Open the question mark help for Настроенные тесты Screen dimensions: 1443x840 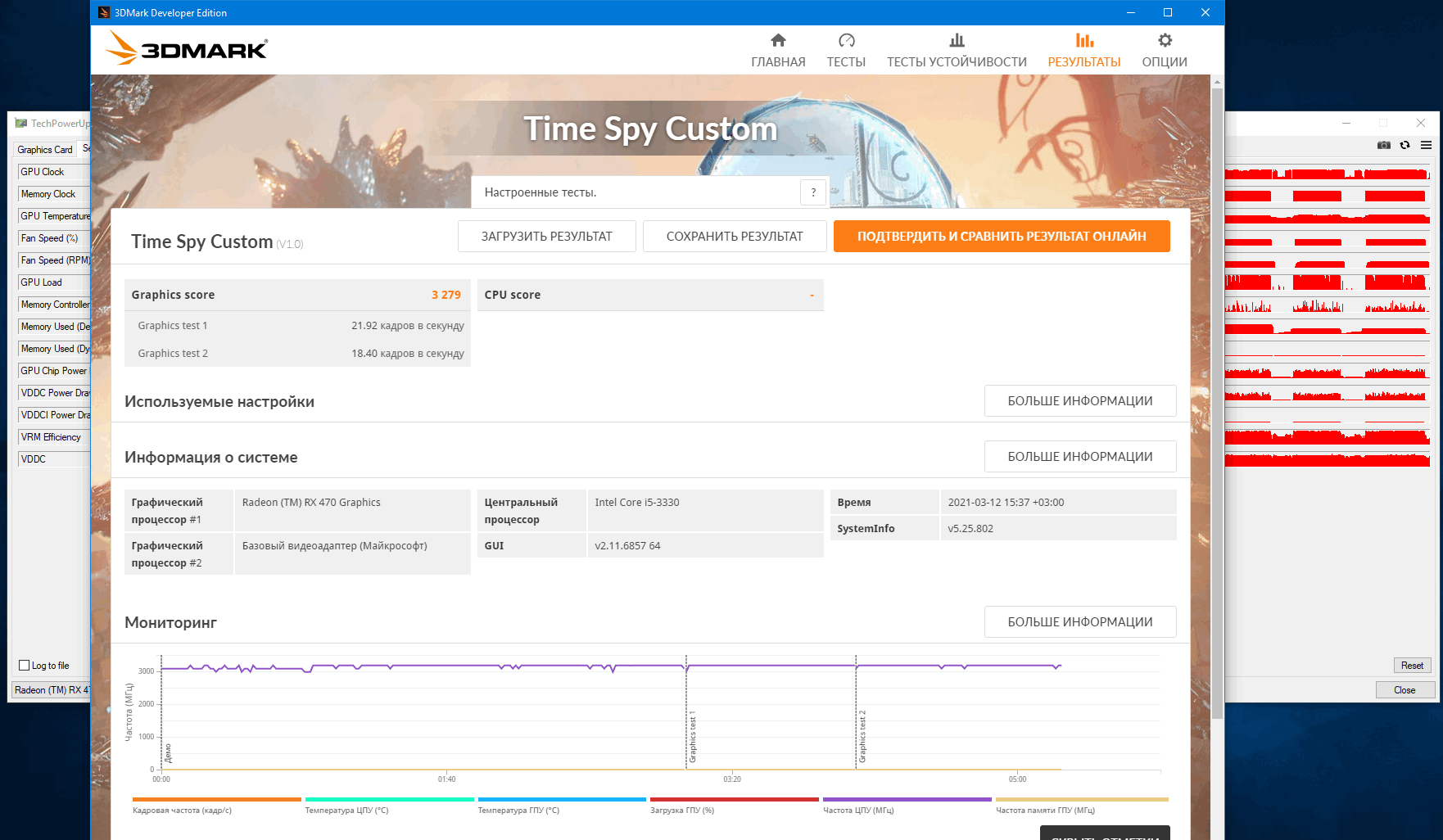[x=813, y=192]
